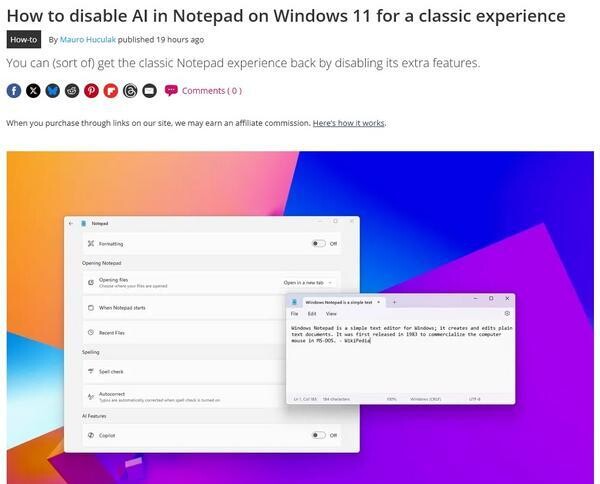
Task: Share the article on X
Action: pos(33,91)
